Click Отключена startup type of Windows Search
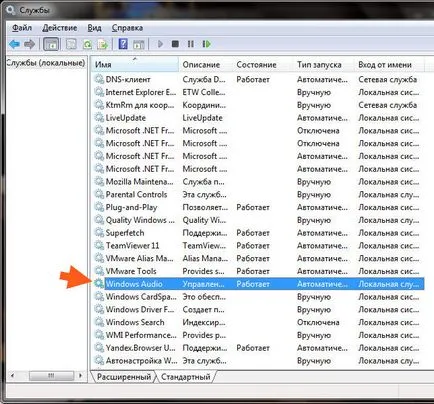Viewport: 434px width, 404px height. tap(318, 322)
